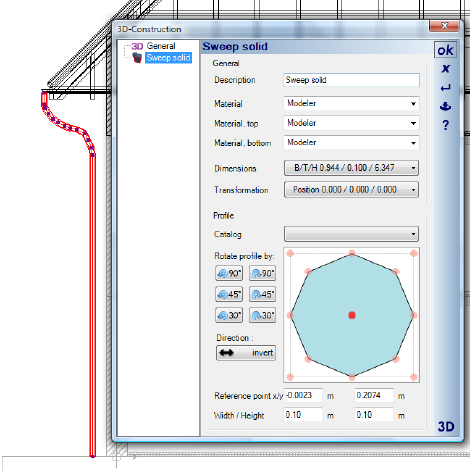470x471 pixels.
Task: Click the Height field 0.10
Action: pyautogui.click(x=374, y=415)
